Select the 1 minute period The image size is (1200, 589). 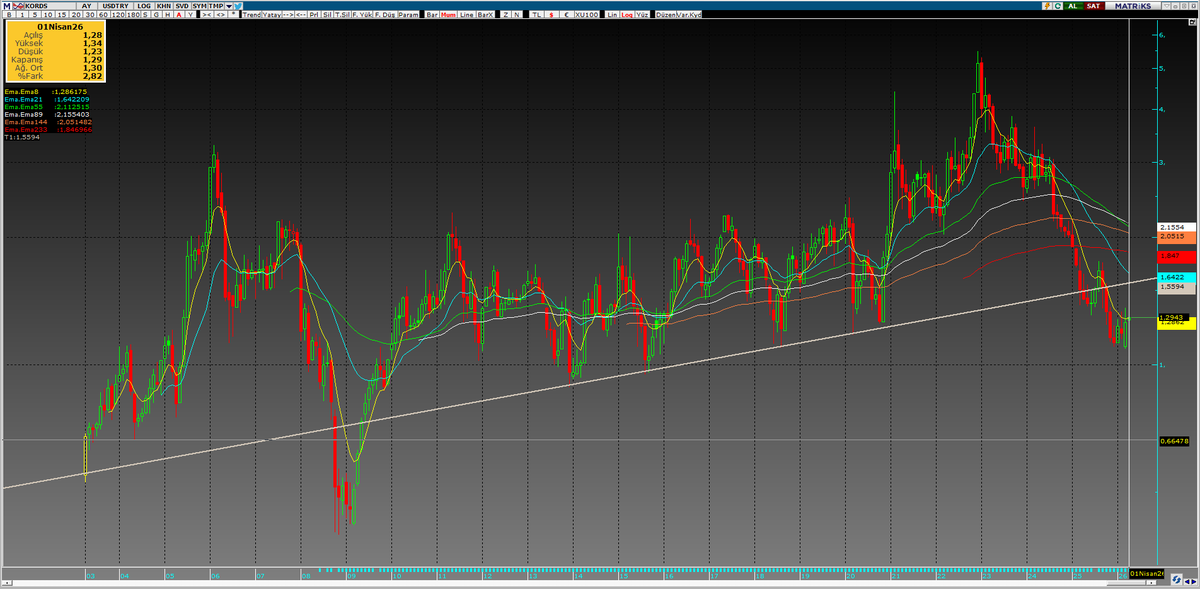[x=22, y=15]
